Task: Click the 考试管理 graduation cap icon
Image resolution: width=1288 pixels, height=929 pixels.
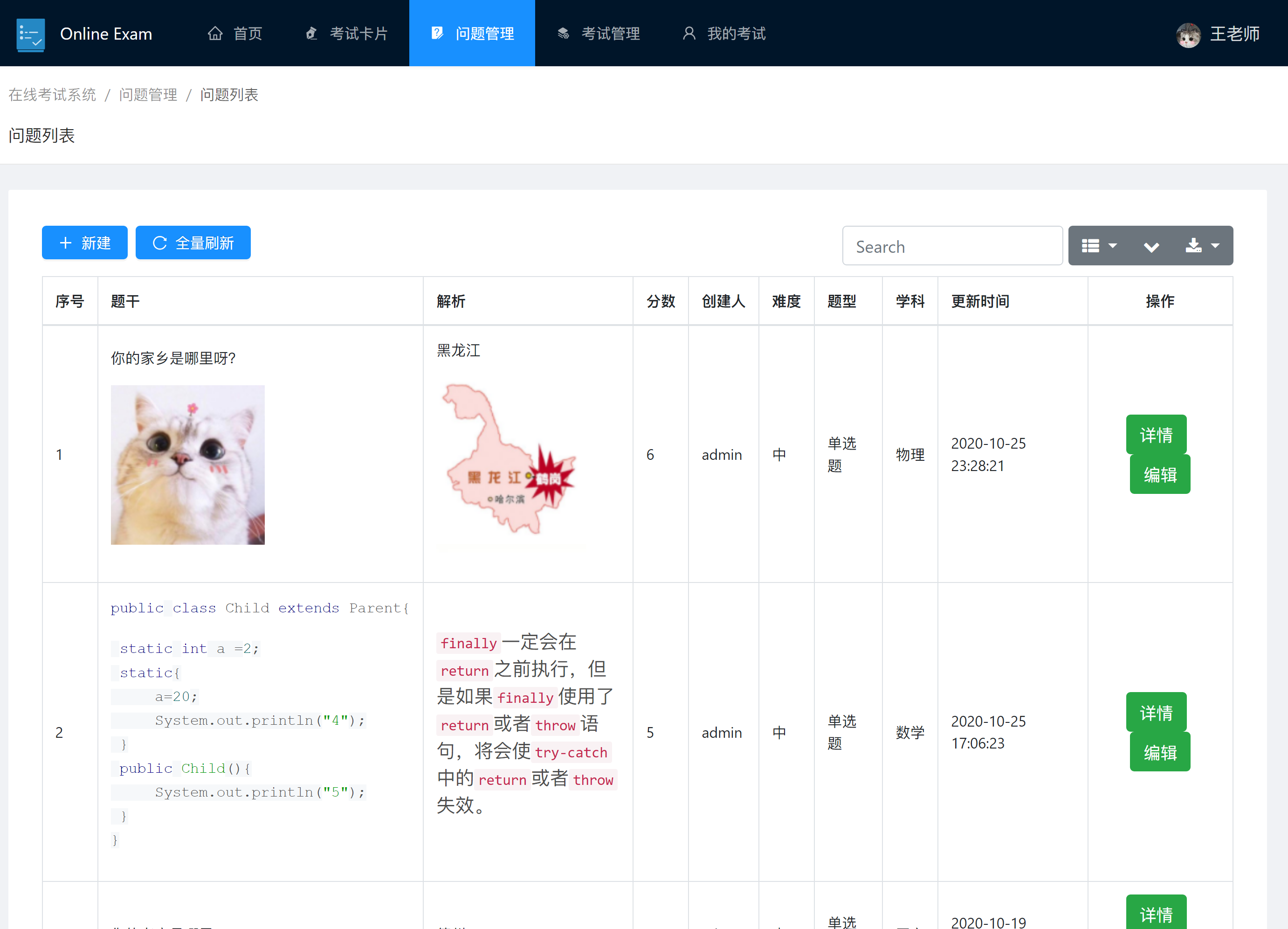Action: pos(563,34)
